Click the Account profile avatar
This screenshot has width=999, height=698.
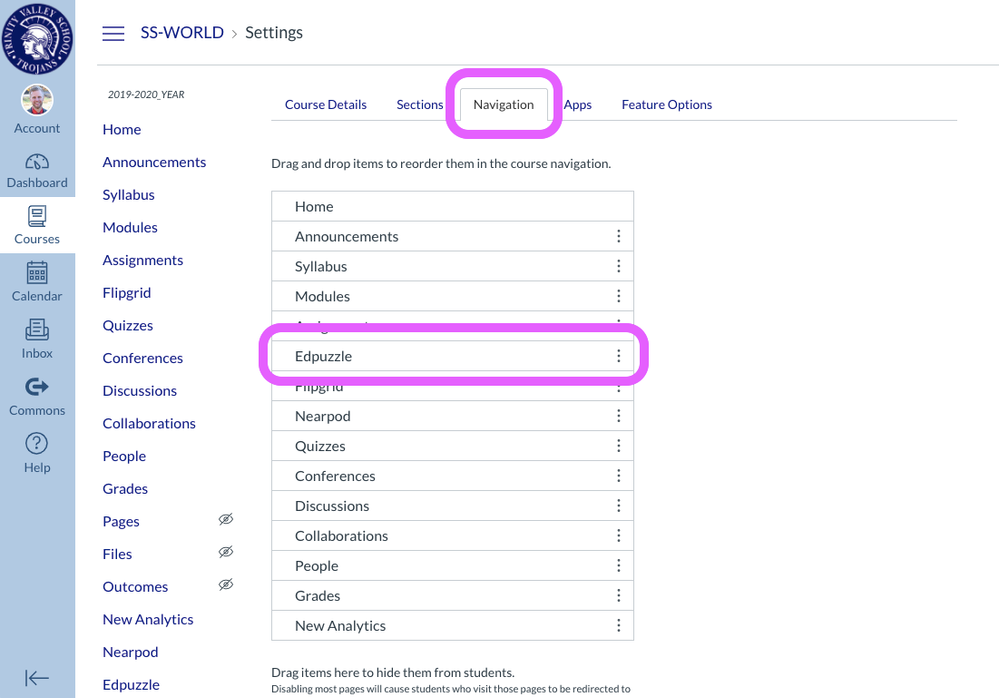(x=37, y=100)
